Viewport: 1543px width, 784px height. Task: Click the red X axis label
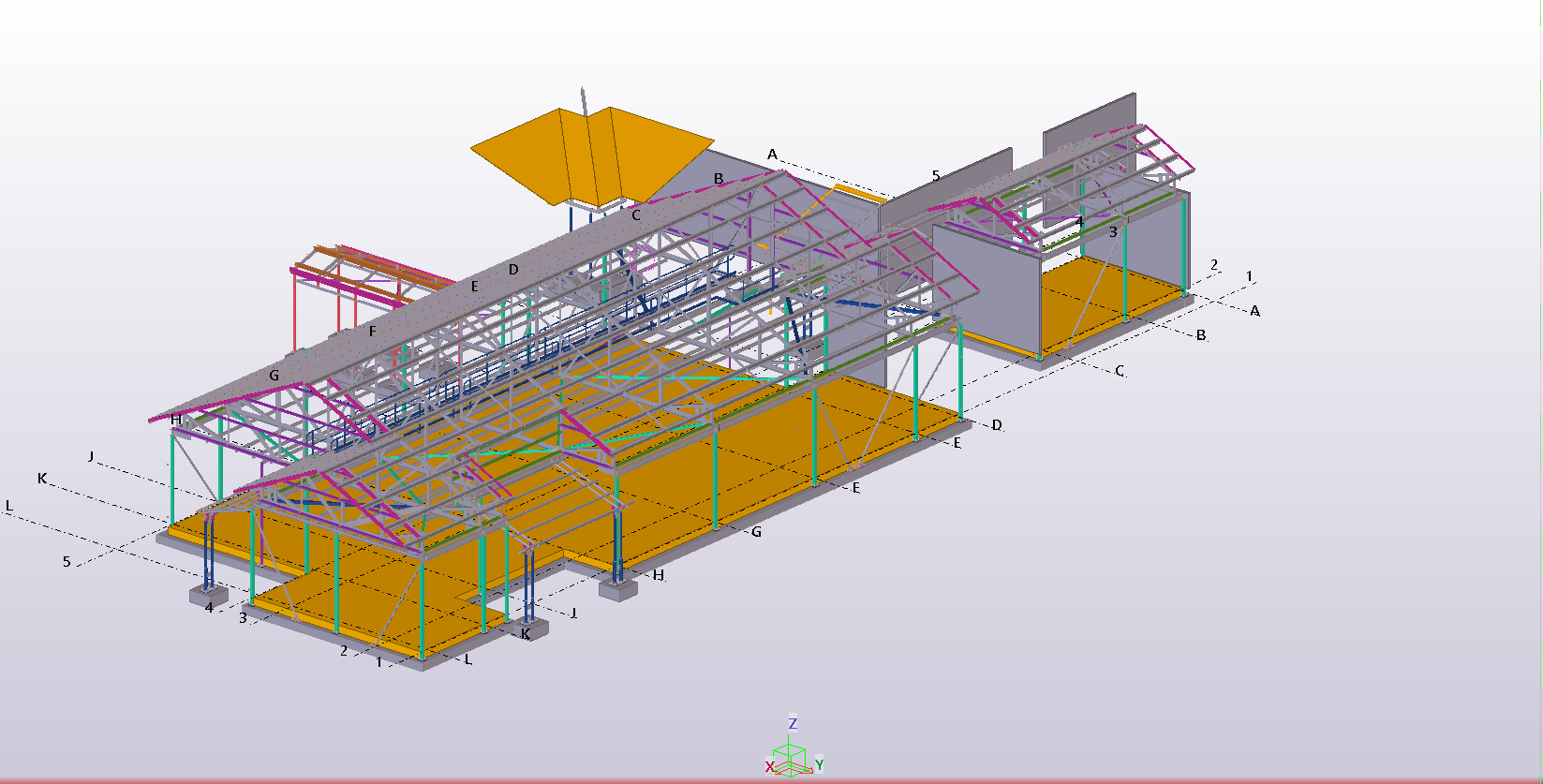[x=770, y=767]
